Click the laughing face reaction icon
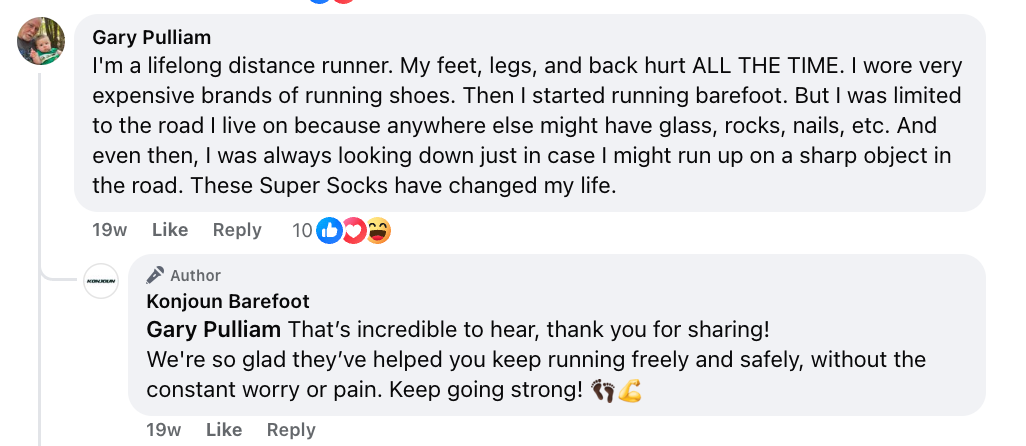This screenshot has width=1026, height=446. click(378, 230)
